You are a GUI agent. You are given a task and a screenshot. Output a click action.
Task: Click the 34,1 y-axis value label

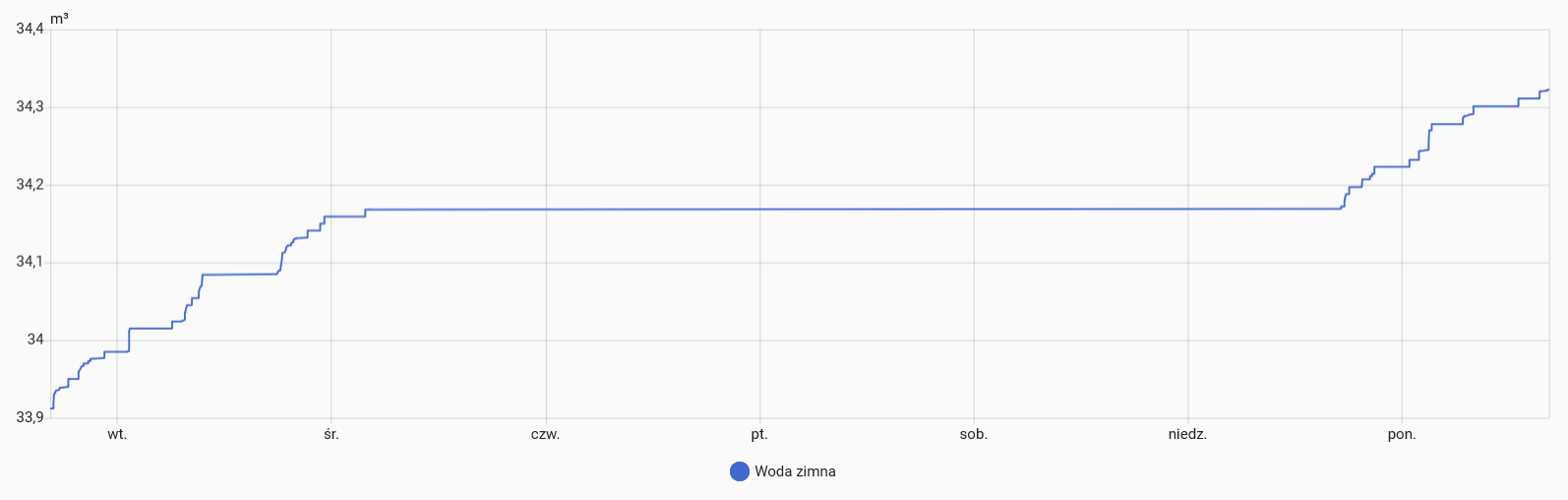click(30, 262)
